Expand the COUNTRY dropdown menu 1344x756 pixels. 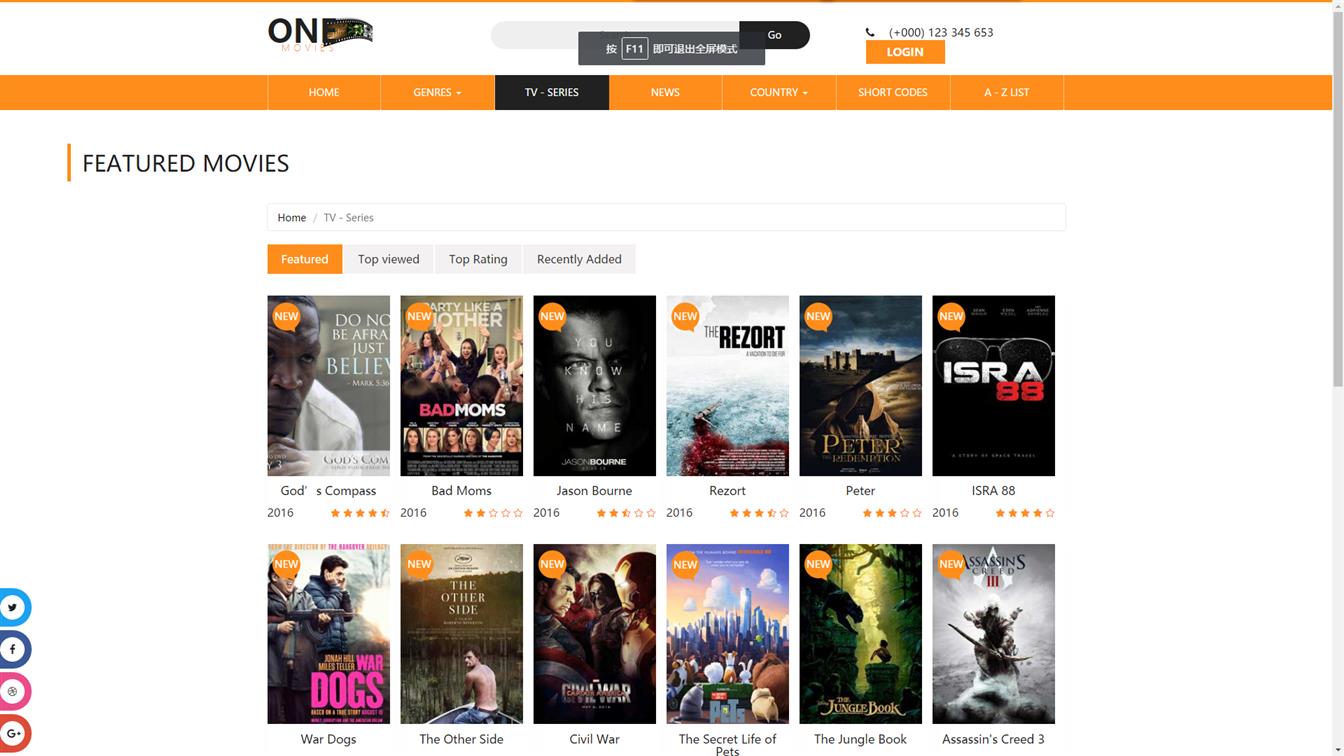coord(779,92)
